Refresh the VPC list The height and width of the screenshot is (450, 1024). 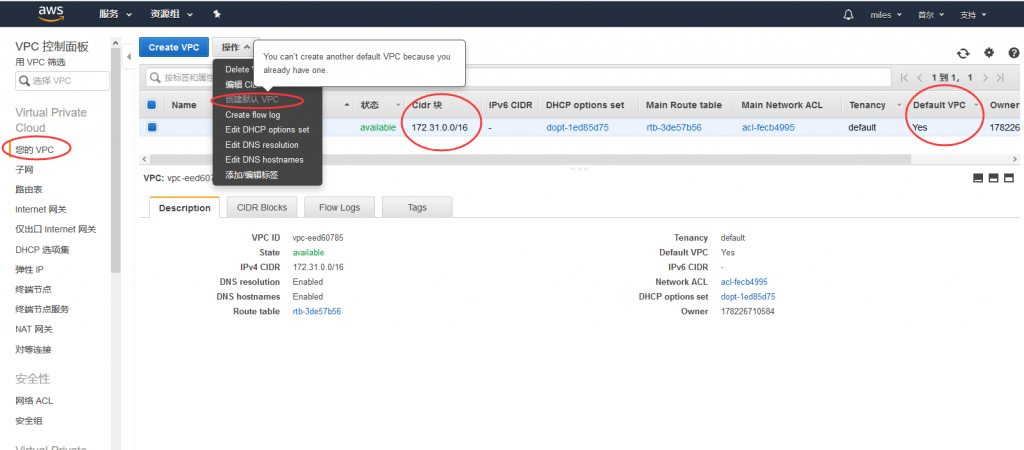963,53
